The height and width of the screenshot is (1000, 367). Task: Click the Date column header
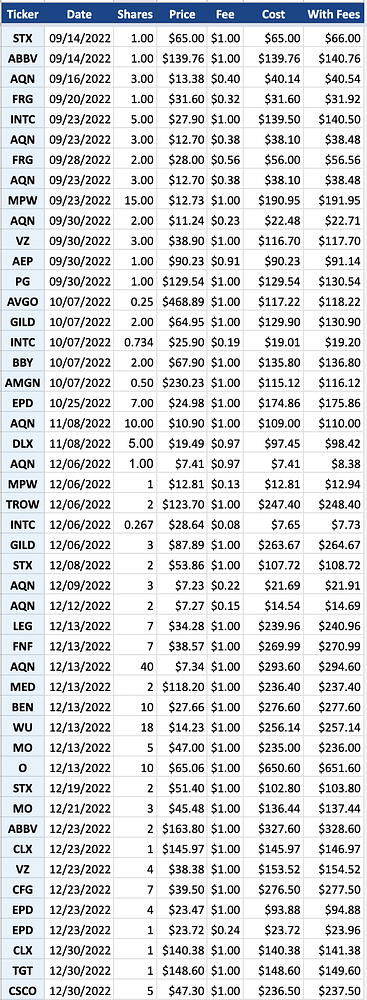pyautogui.click(x=79, y=13)
